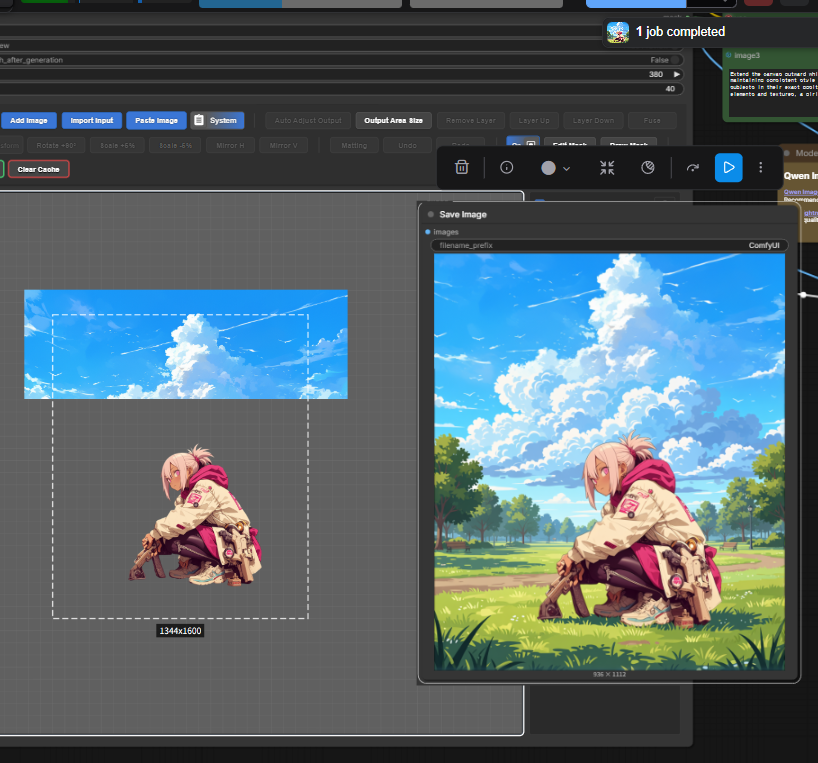Screen dimensions: 818x763
Task: Increment the 380 value using right arrow
Action: (x=677, y=74)
